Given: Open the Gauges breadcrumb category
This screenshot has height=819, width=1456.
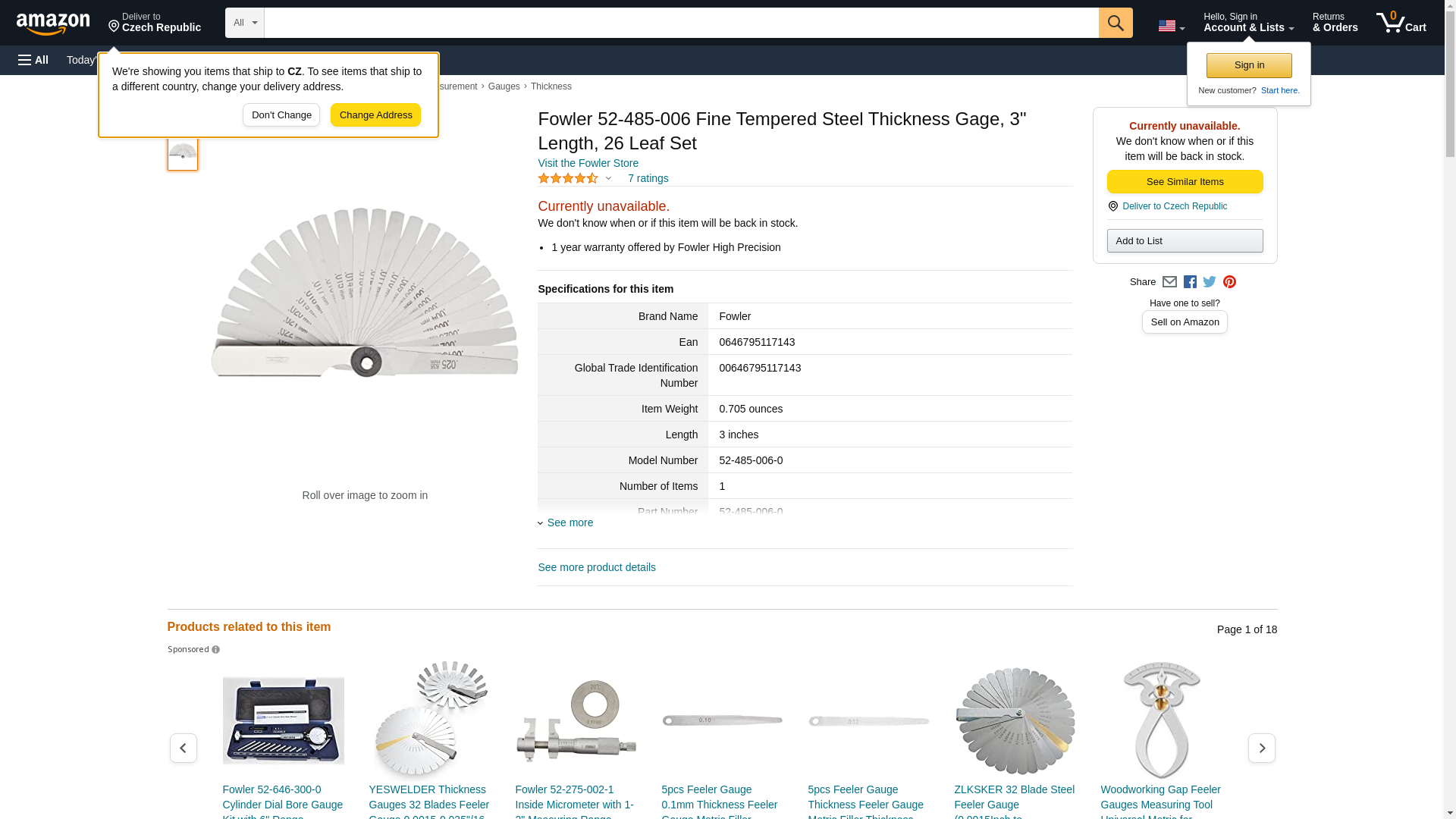Looking at the screenshot, I should point(504,86).
